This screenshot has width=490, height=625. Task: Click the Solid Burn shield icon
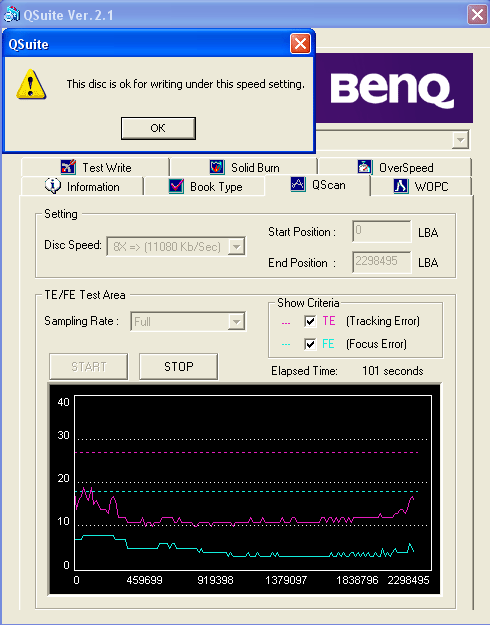pyautogui.click(x=217, y=167)
